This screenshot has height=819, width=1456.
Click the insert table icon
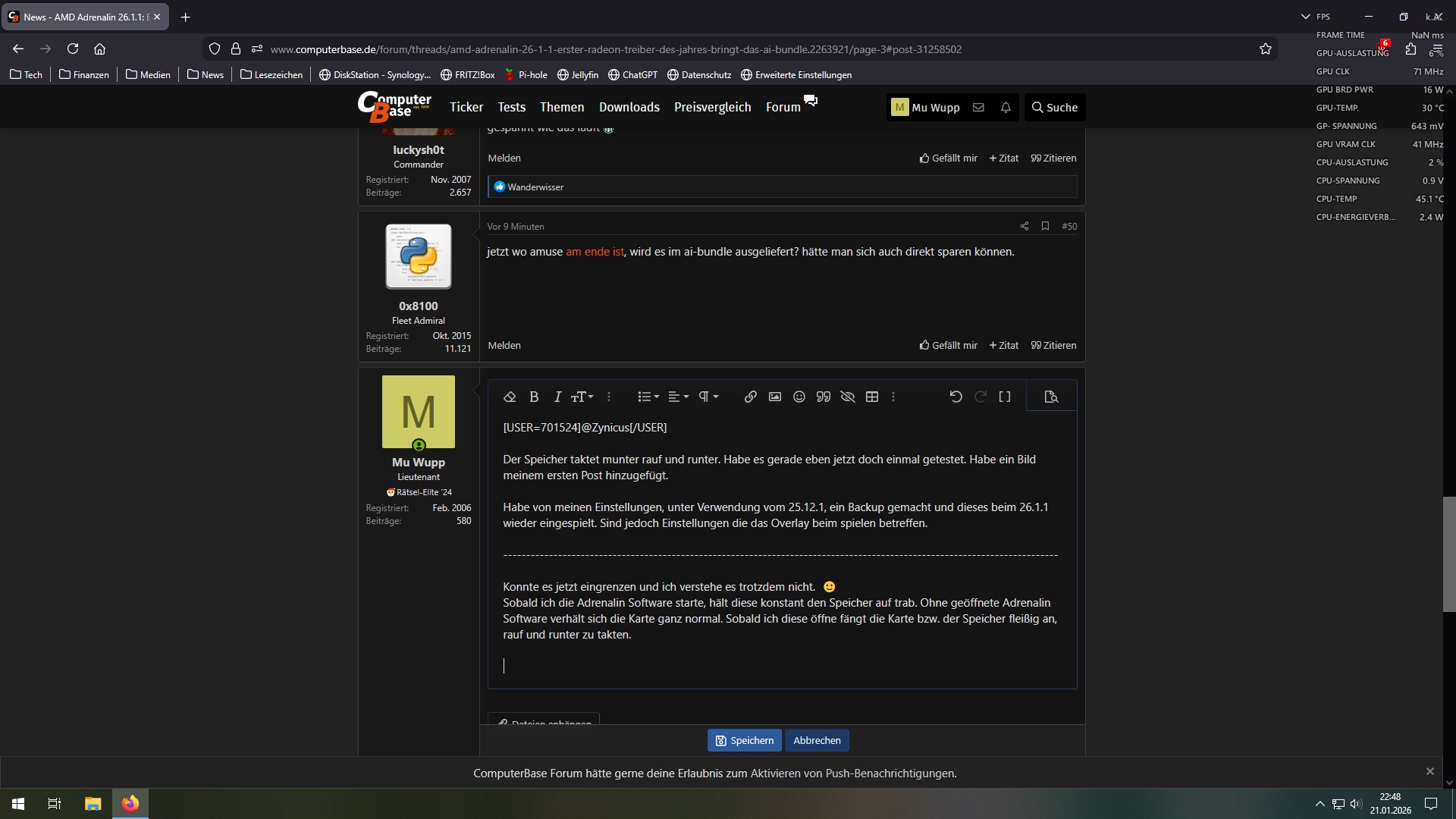click(872, 397)
